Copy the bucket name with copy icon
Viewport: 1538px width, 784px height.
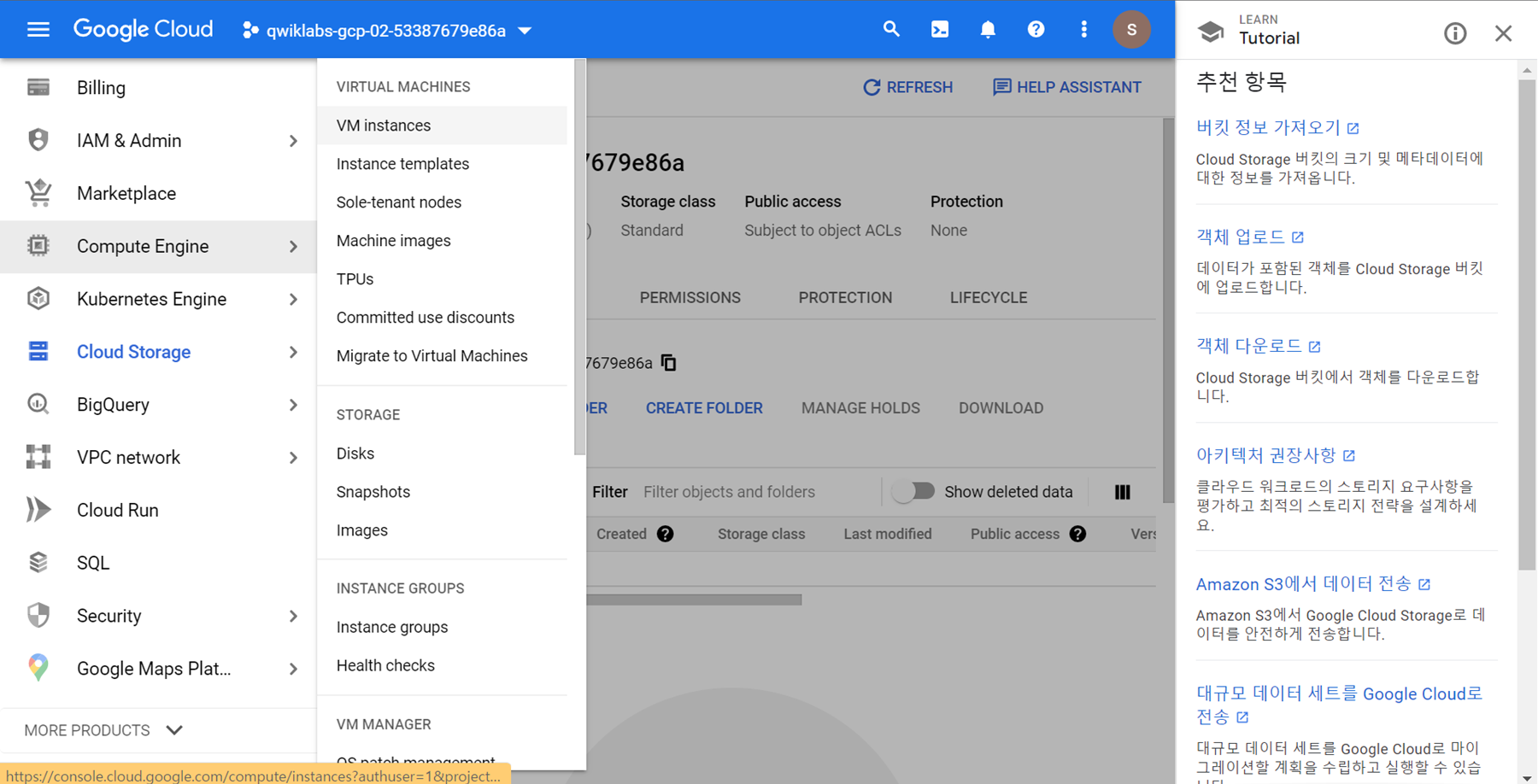tap(669, 363)
